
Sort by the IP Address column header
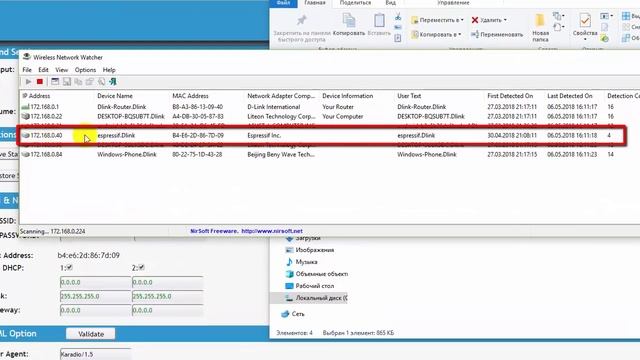(36, 96)
